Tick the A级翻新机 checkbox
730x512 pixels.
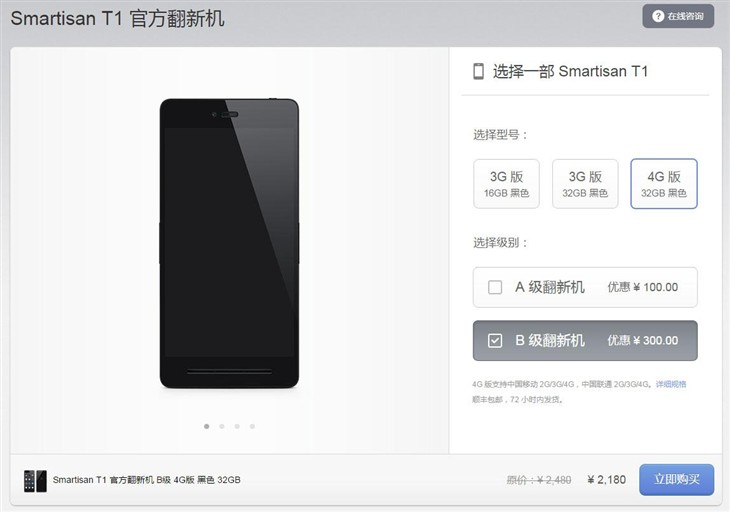point(495,287)
